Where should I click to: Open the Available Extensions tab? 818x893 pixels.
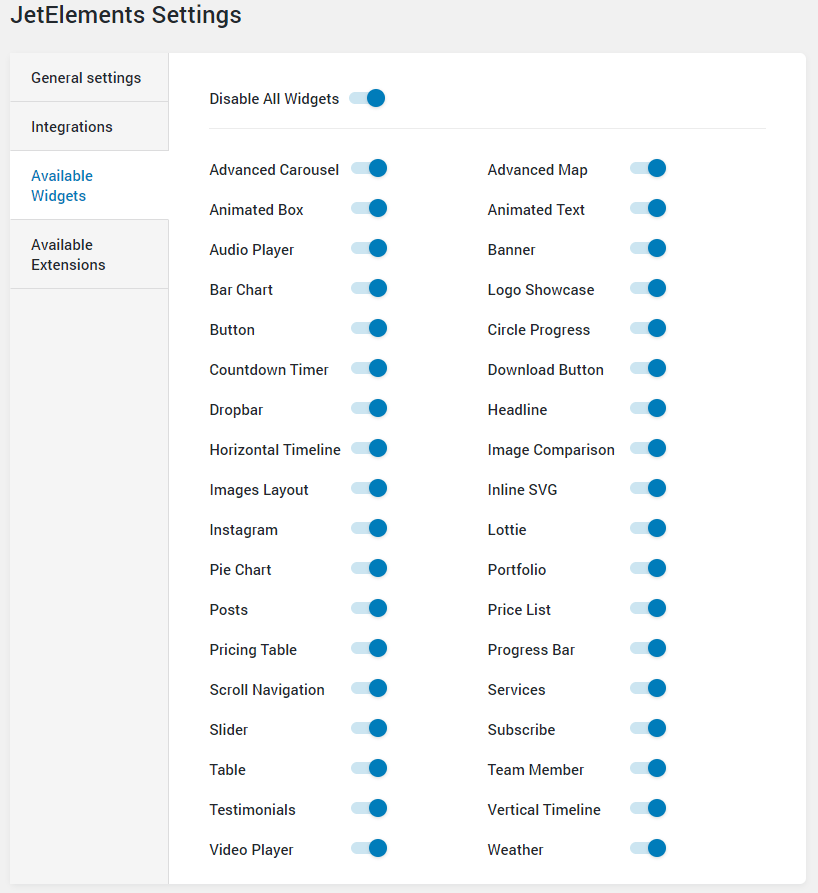68,255
